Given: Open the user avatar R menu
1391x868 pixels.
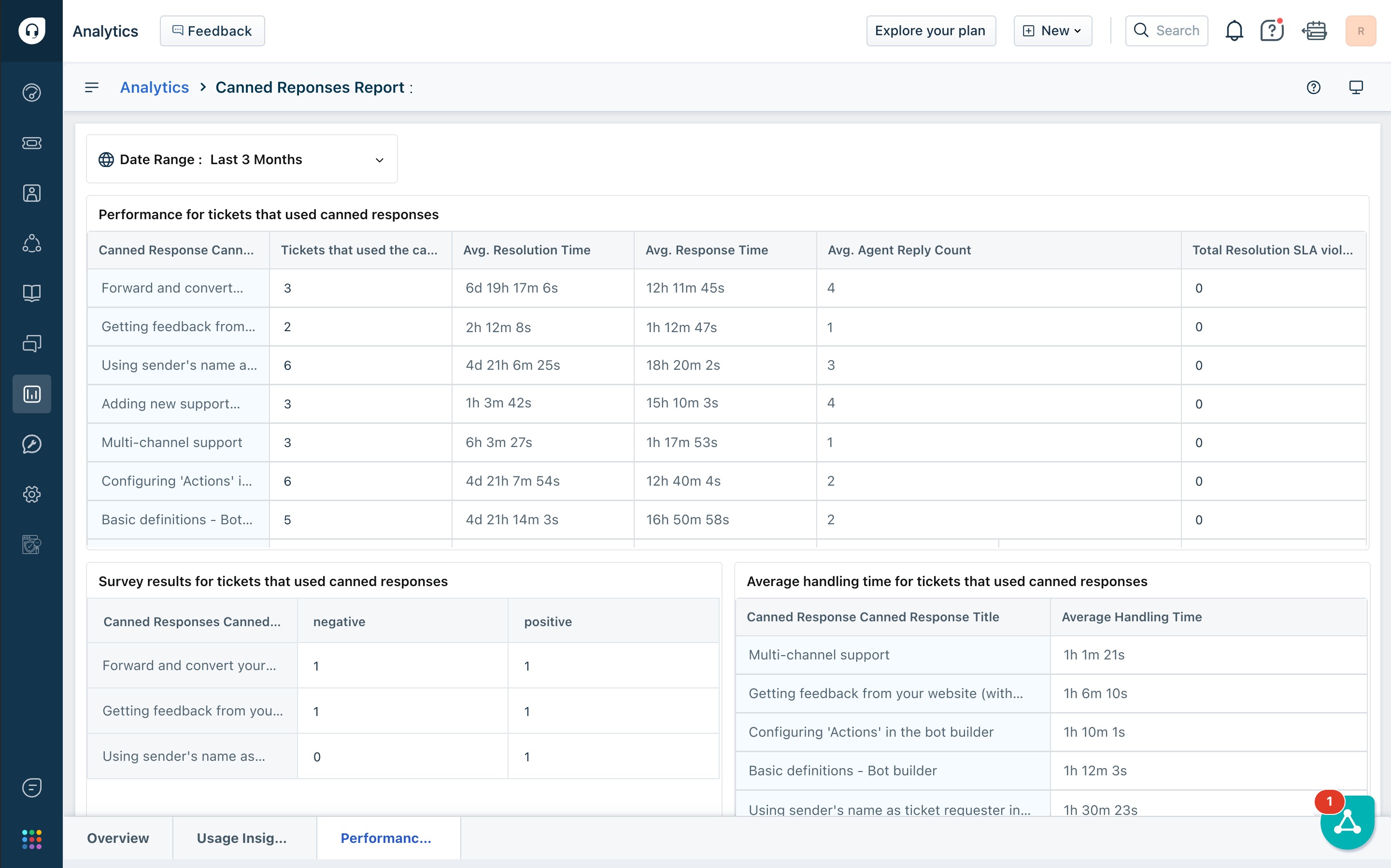Looking at the screenshot, I should 1361,30.
